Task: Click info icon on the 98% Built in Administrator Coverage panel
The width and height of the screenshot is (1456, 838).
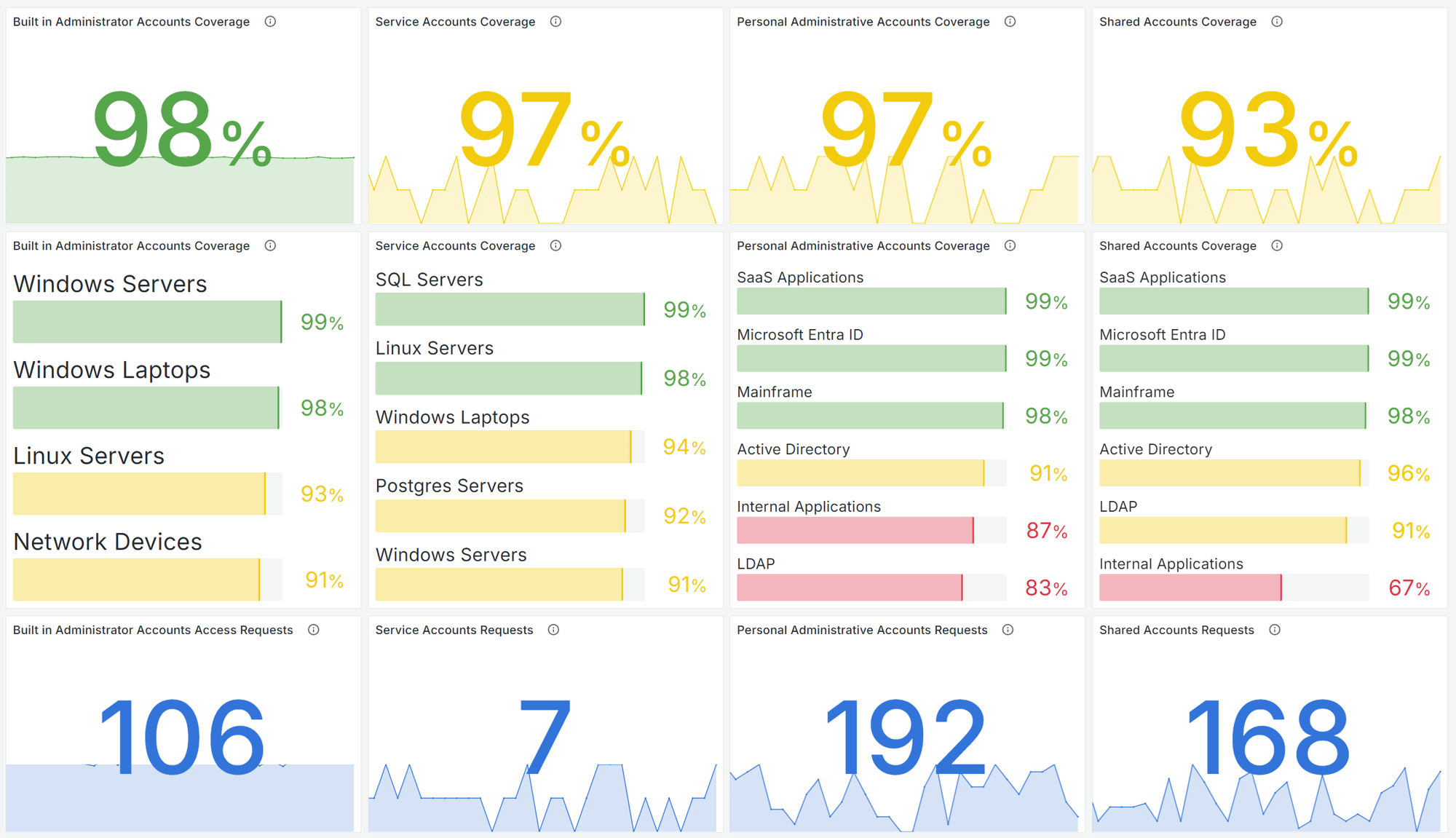Action: tap(270, 22)
